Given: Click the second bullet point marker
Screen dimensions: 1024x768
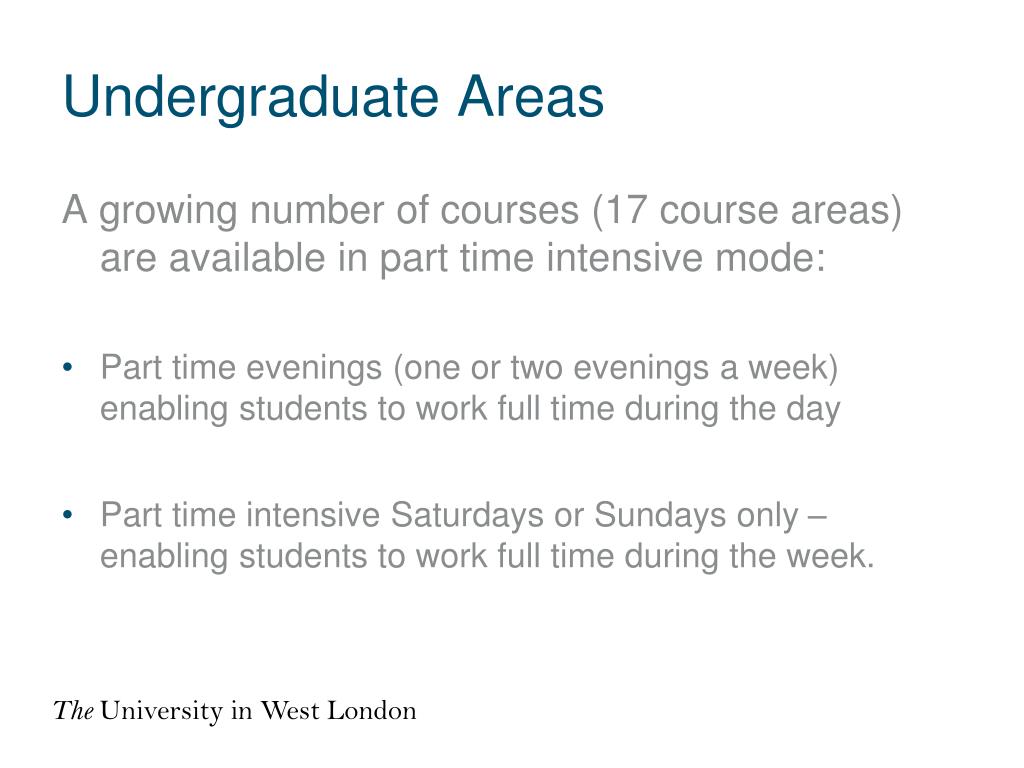Looking at the screenshot, I should pos(67,515).
